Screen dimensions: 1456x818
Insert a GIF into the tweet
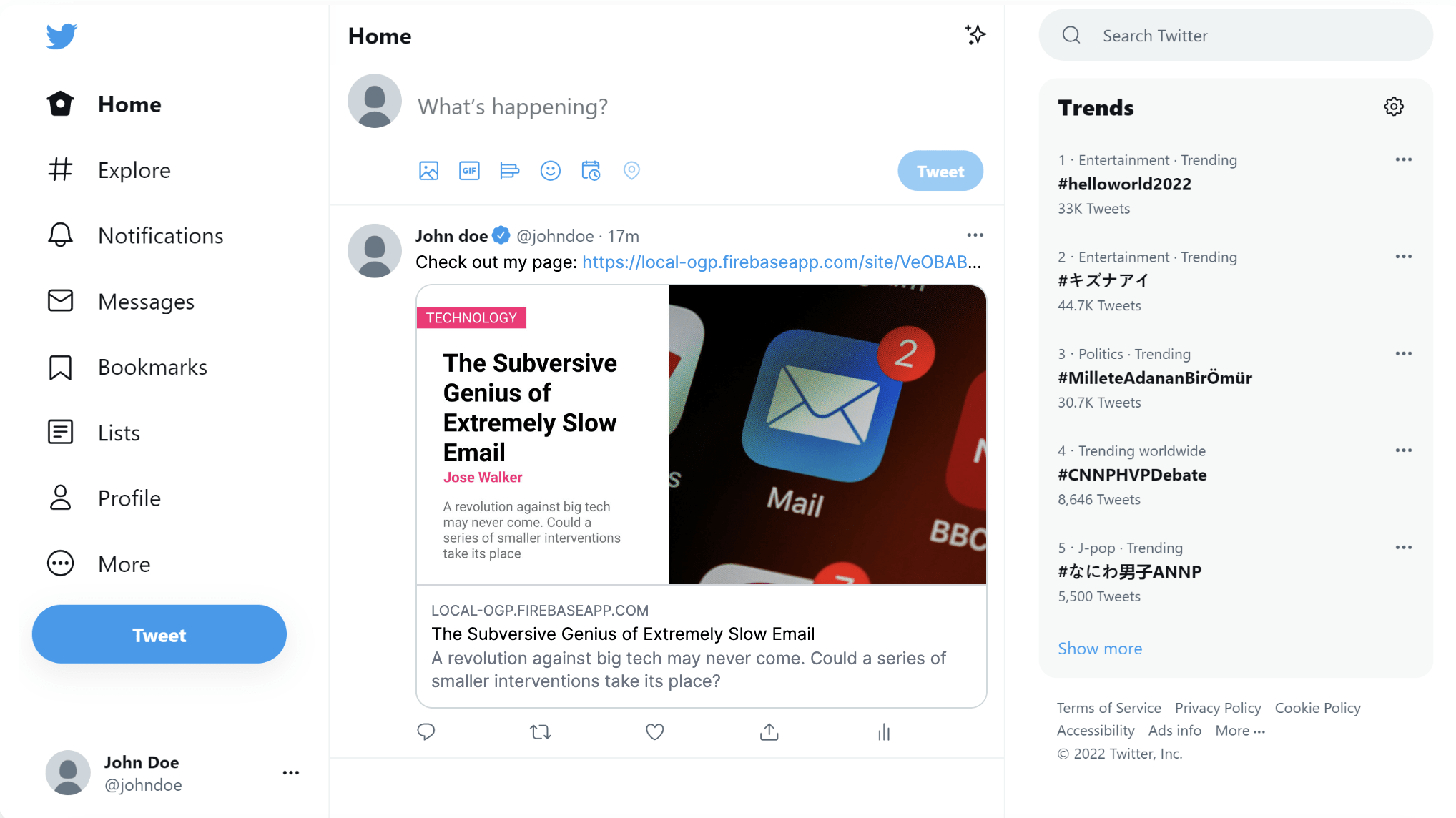coord(469,171)
